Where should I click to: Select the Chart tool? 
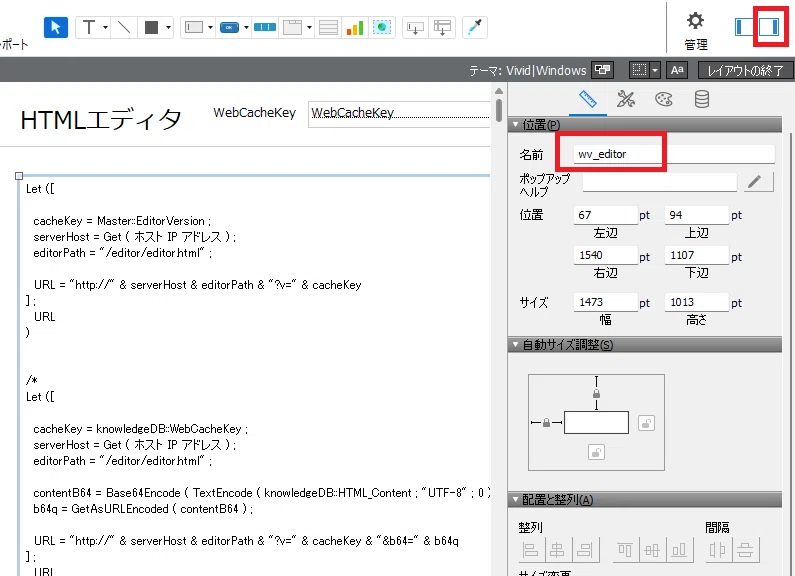click(355, 27)
